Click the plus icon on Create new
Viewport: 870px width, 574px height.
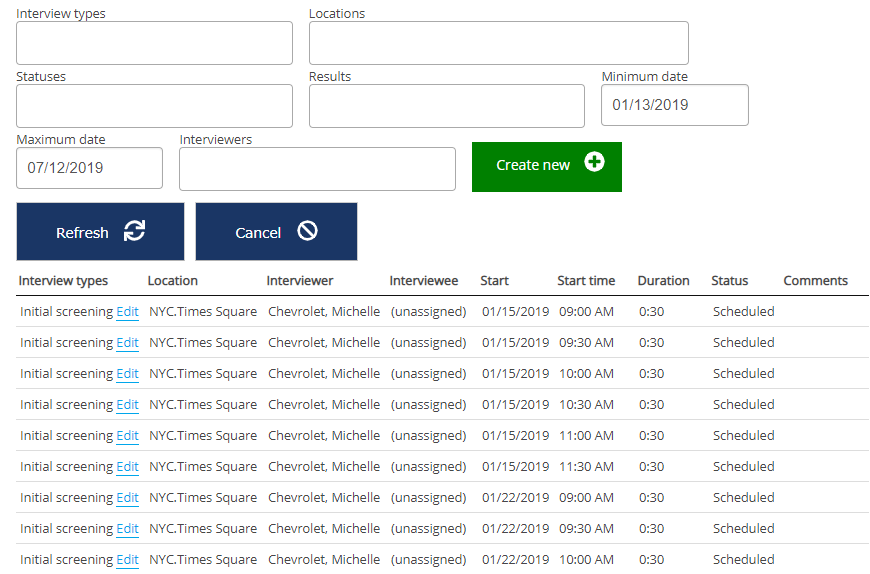594,162
